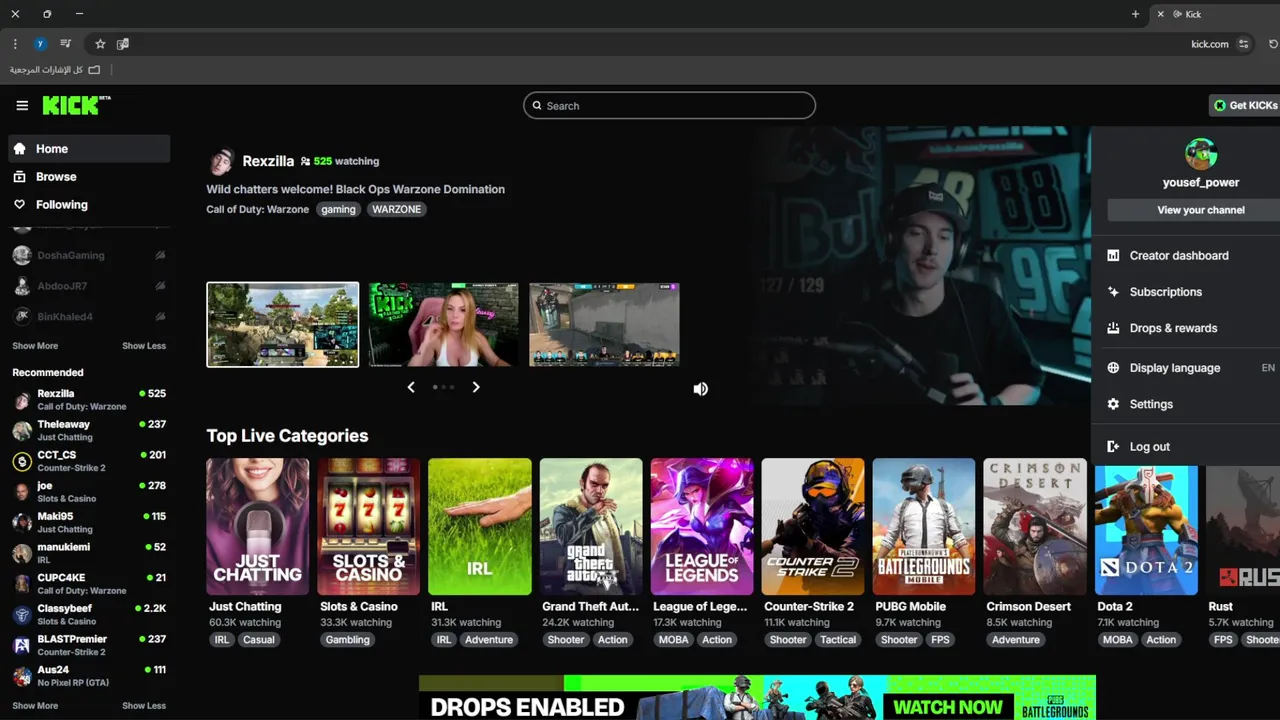Click the Log out icon
Image resolution: width=1280 pixels, height=720 pixels.
coord(1113,447)
